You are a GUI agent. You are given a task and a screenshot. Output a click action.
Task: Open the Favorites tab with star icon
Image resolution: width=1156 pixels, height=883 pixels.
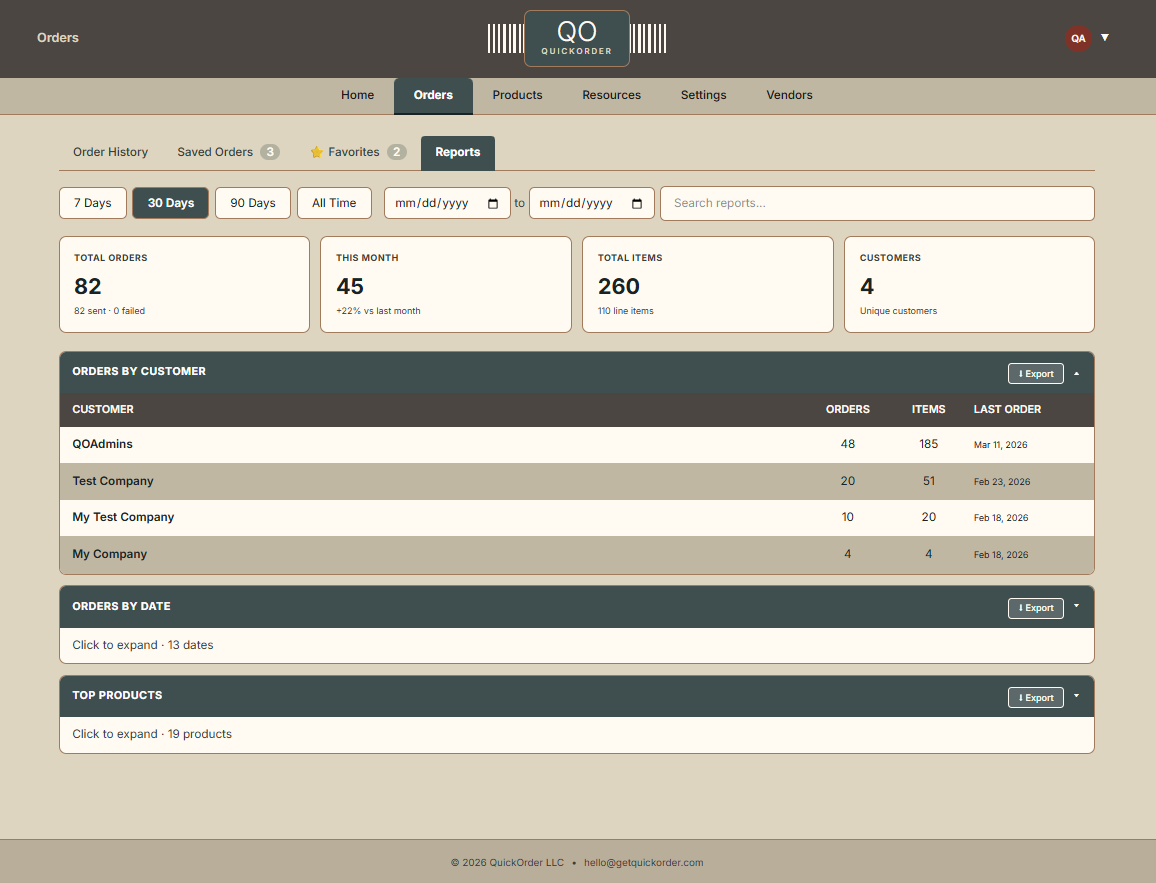pos(356,152)
